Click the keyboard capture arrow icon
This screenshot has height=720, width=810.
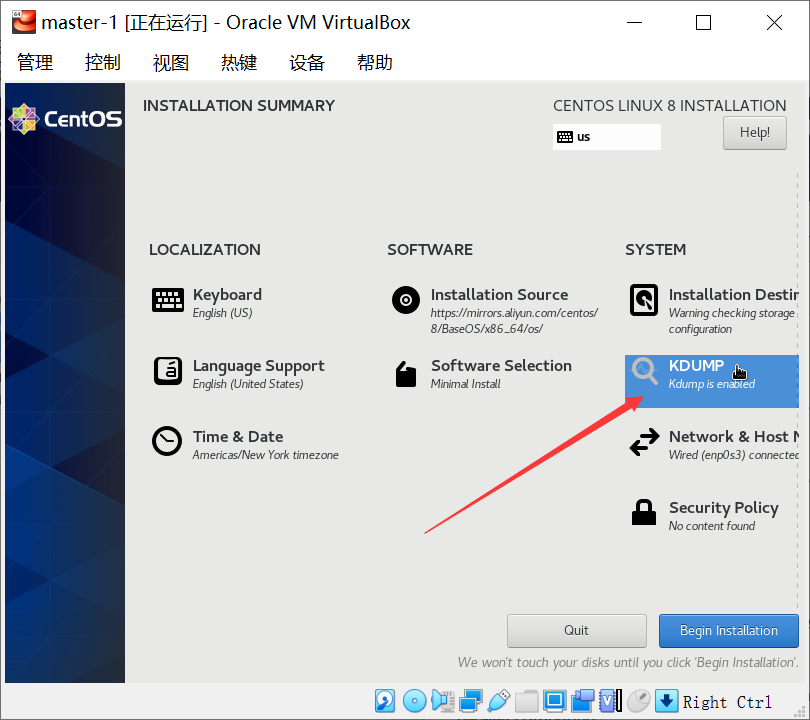(x=666, y=701)
